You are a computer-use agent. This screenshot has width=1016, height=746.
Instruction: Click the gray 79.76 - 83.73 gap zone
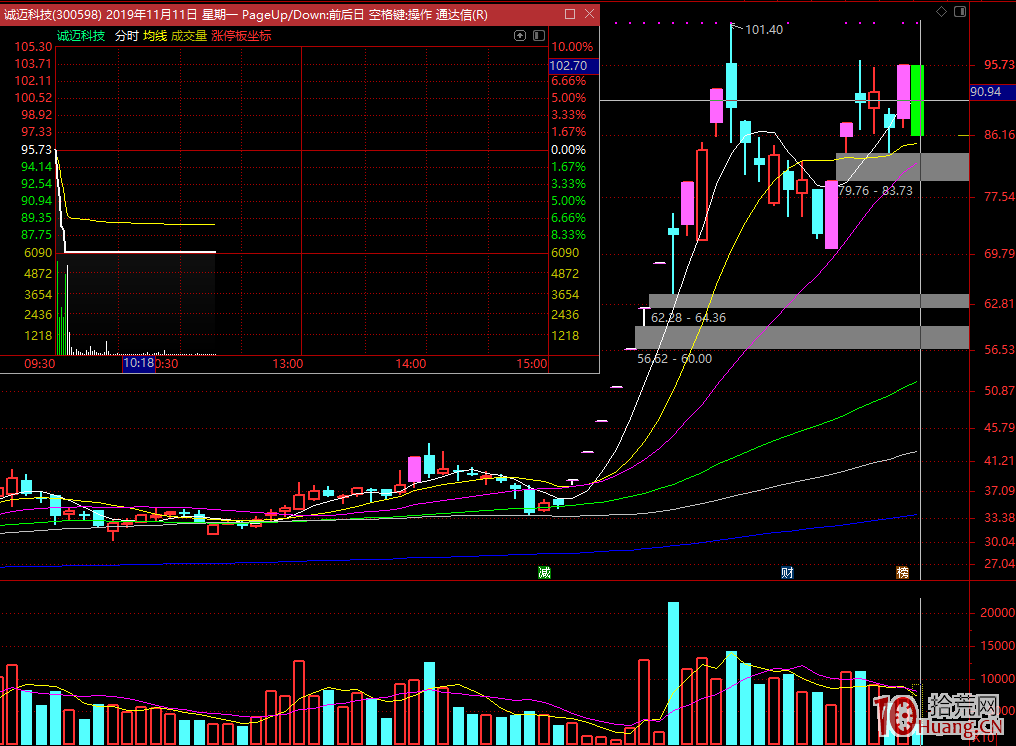(x=902, y=167)
